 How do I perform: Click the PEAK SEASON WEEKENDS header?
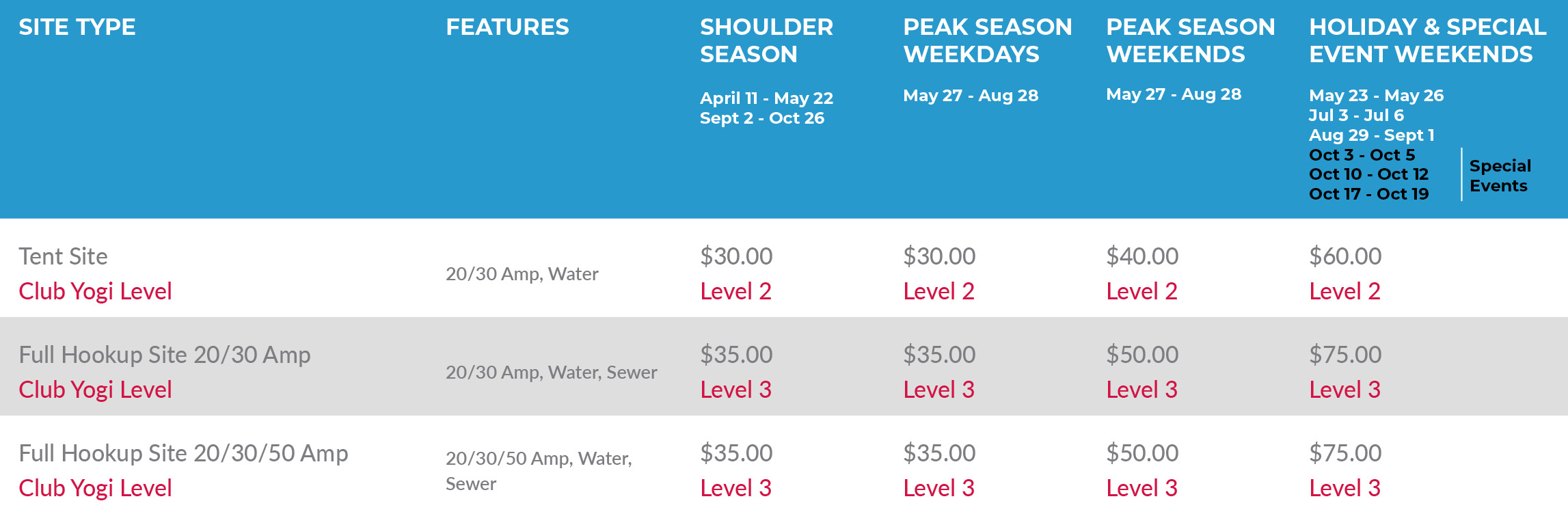pyautogui.click(x=1190, y=40)
